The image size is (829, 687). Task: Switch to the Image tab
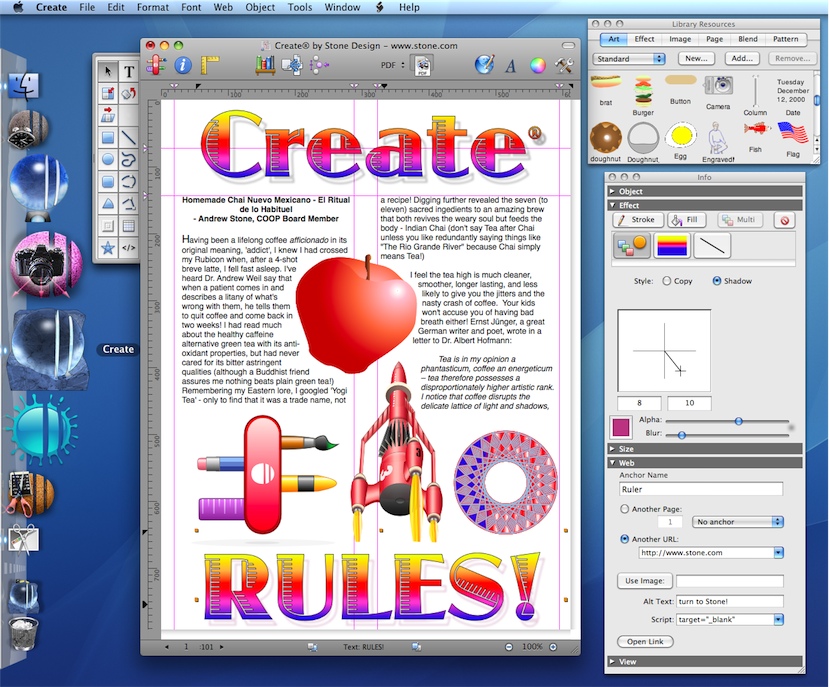pos(680,39)
